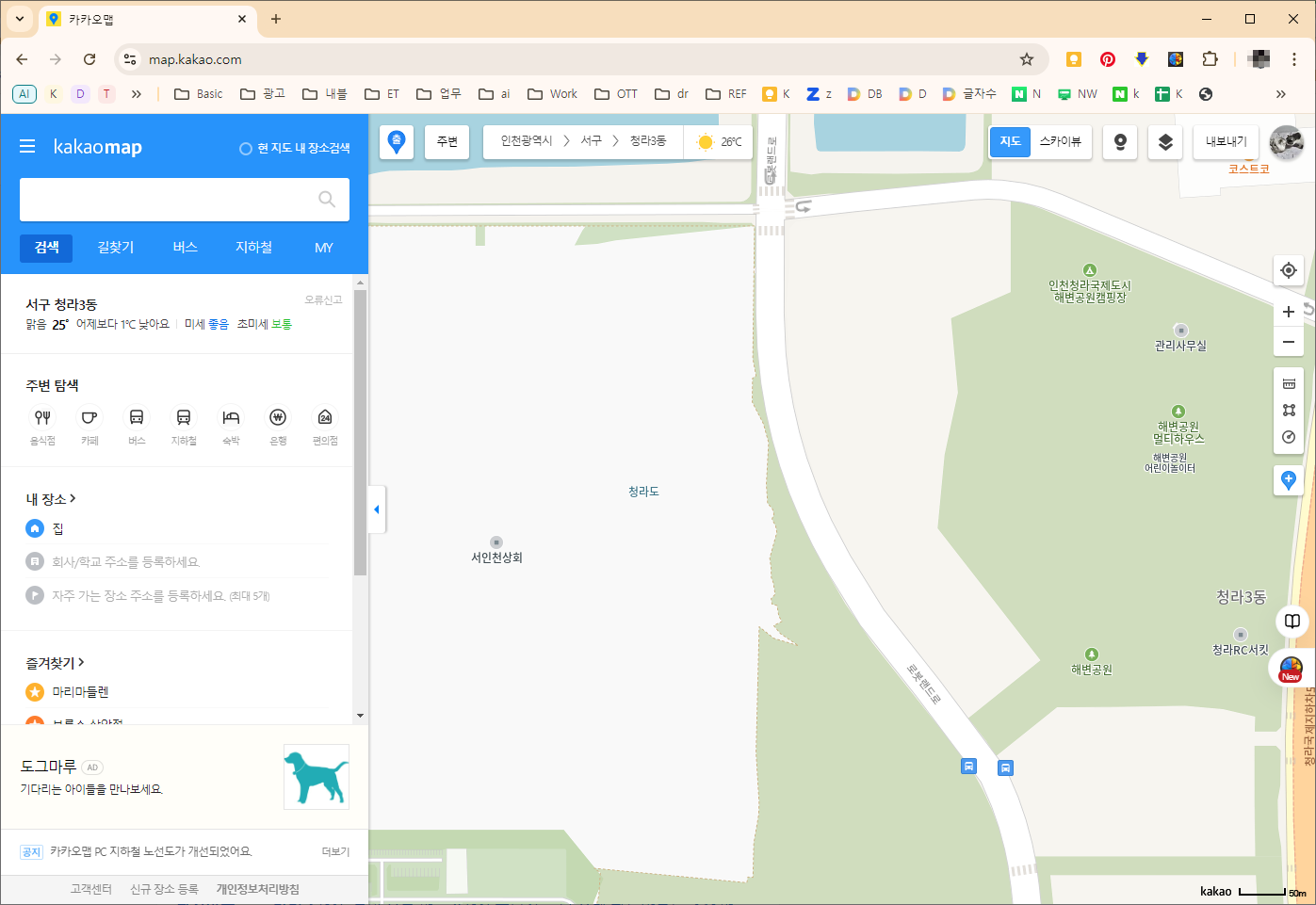This screenshot has height=905, width=1316.
Task: Zoom out with the minus button
Action: click(1289, 342)
